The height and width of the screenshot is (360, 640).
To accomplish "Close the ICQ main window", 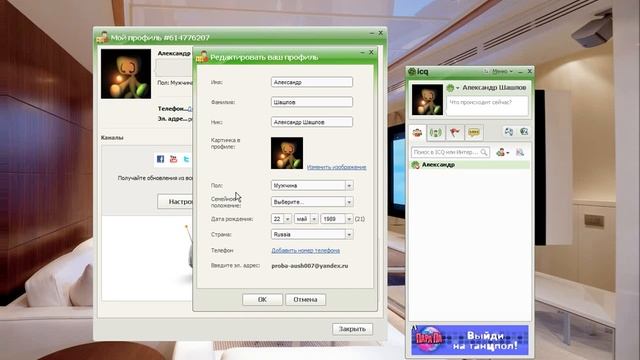I will point(529,71).
